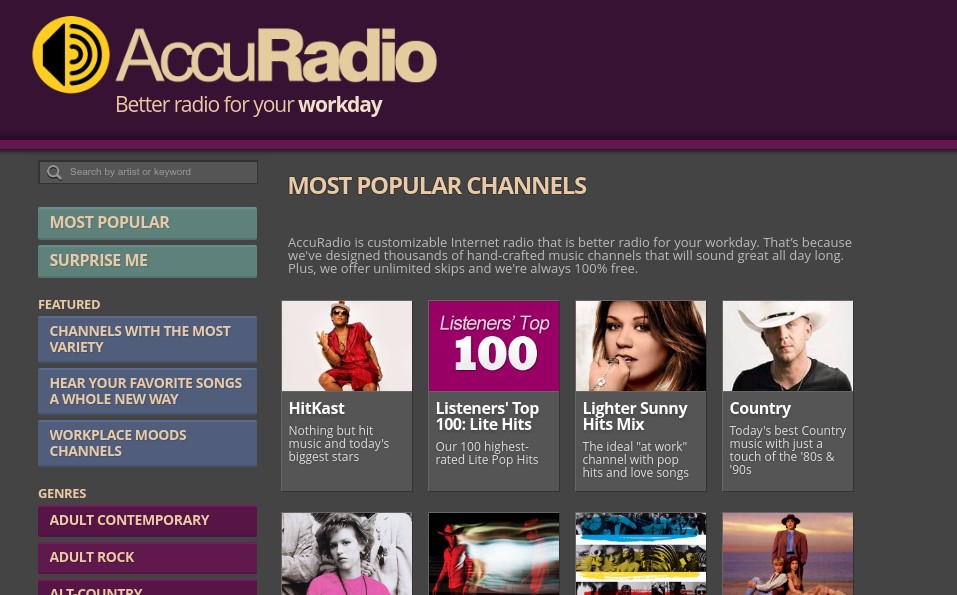Click 'Today's best Country music' description

pos(788,450)
